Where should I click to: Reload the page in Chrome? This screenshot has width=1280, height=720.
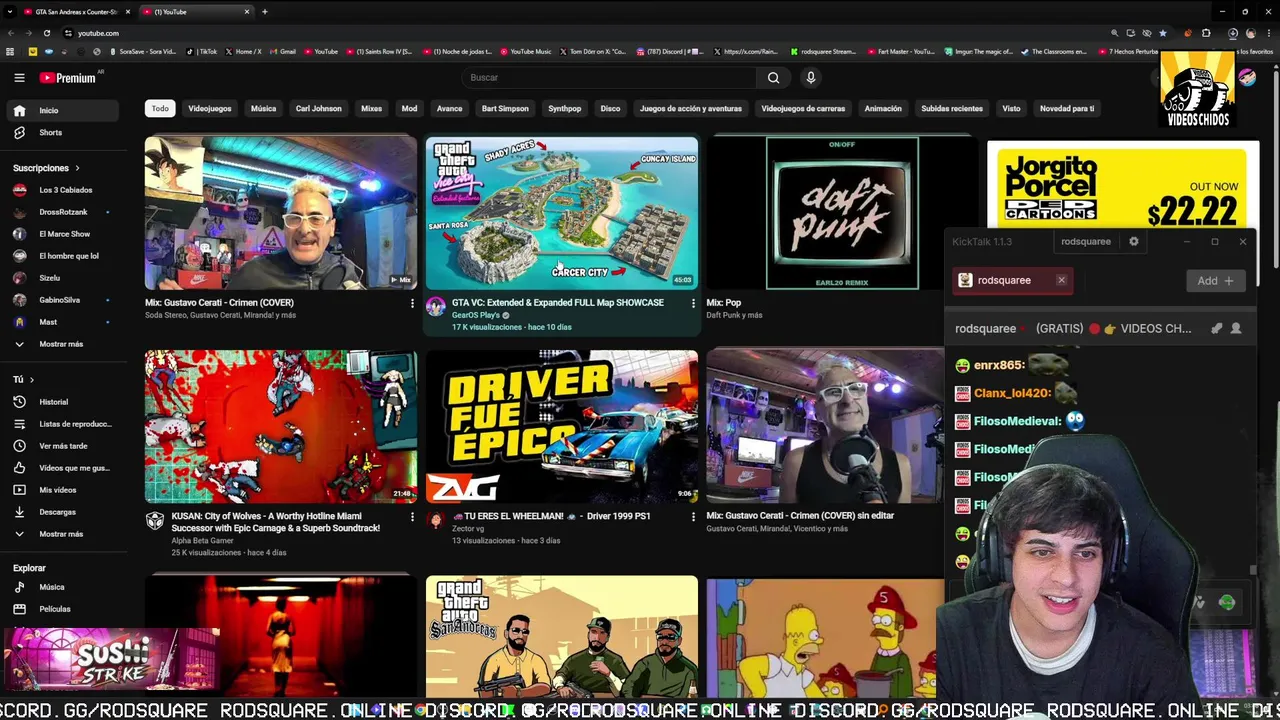(46, 33)
